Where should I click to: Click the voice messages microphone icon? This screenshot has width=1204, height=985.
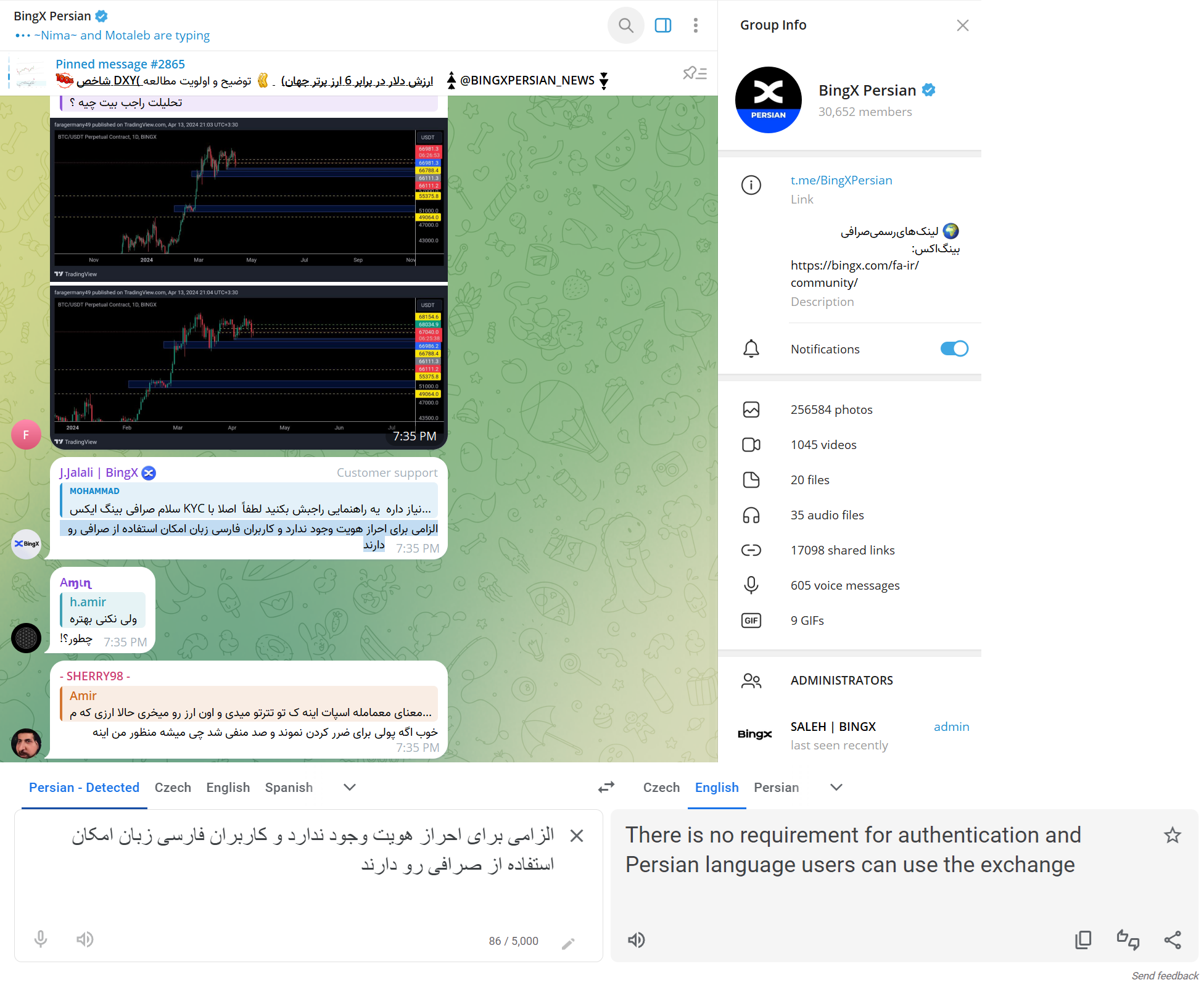click(753, 585)
